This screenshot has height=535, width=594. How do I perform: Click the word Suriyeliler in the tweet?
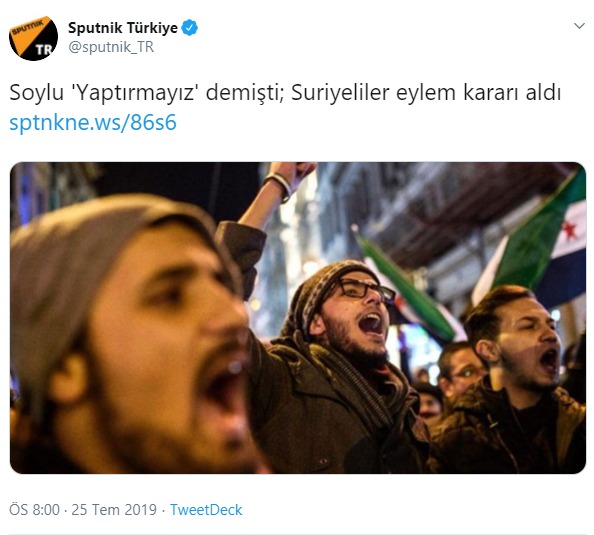click(x=340, y=93)
